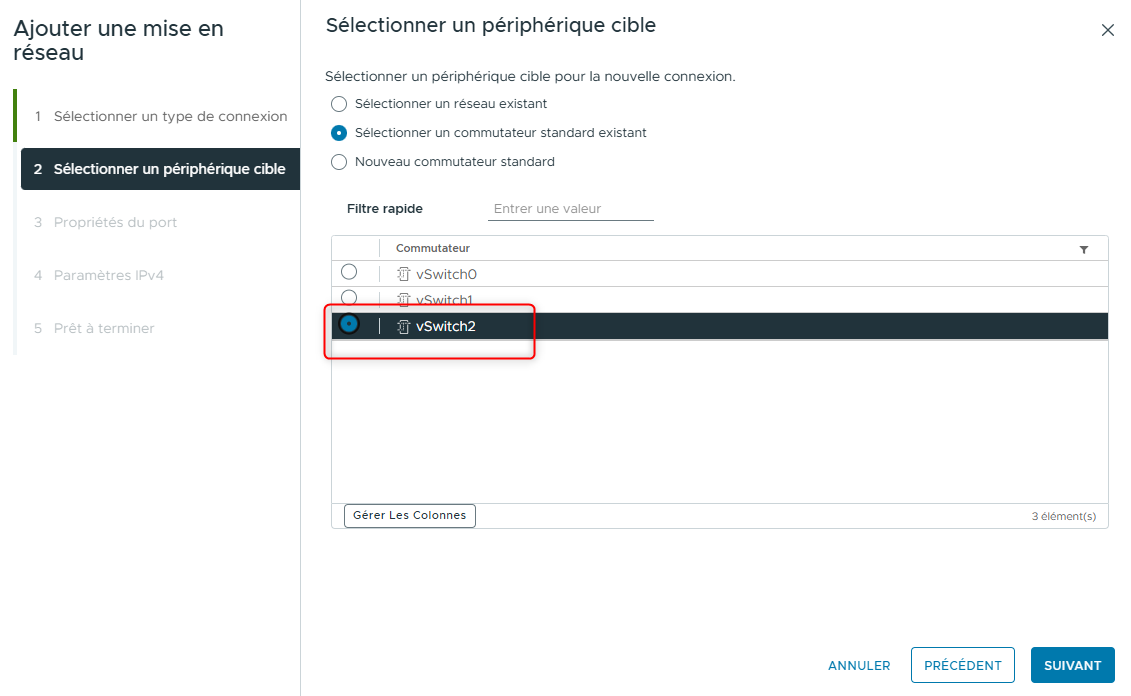Image resolution: width=1131 pixels, height=696 pixels.
Task: Click inside the 'Filtre rapide' input field
Action: pyautogui.click(x=570, y=208)
